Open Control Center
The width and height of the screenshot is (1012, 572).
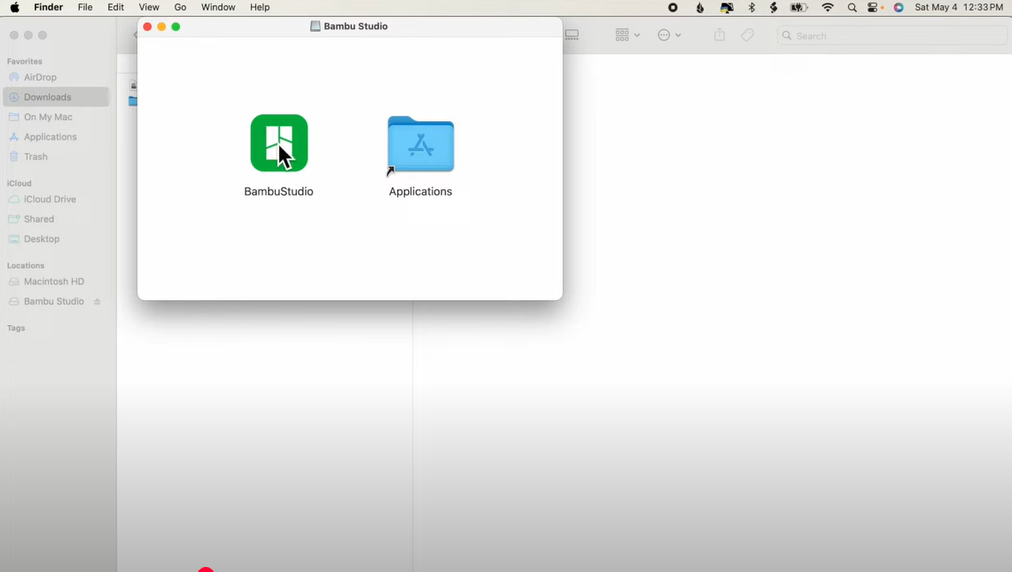pyautogui.click(x=874, y=8)
